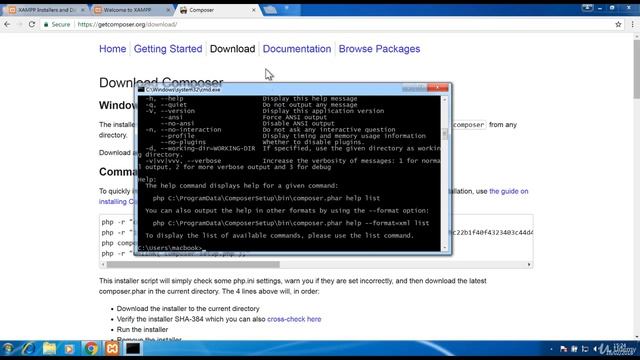This screenshot has width=640, height=360.
Task: Open the Windows Start menu
Action: coord(8,349)
